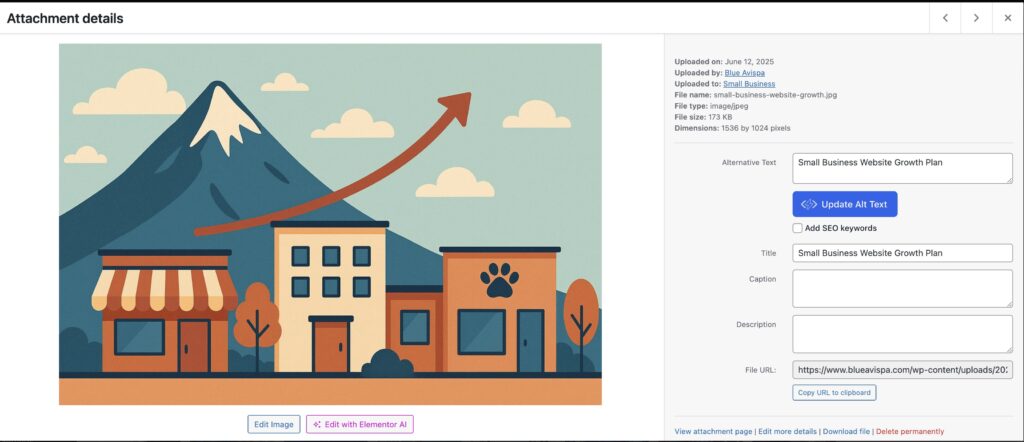Go to next attachment with right chevron
1024x442 pixels.
pos(976,18)
